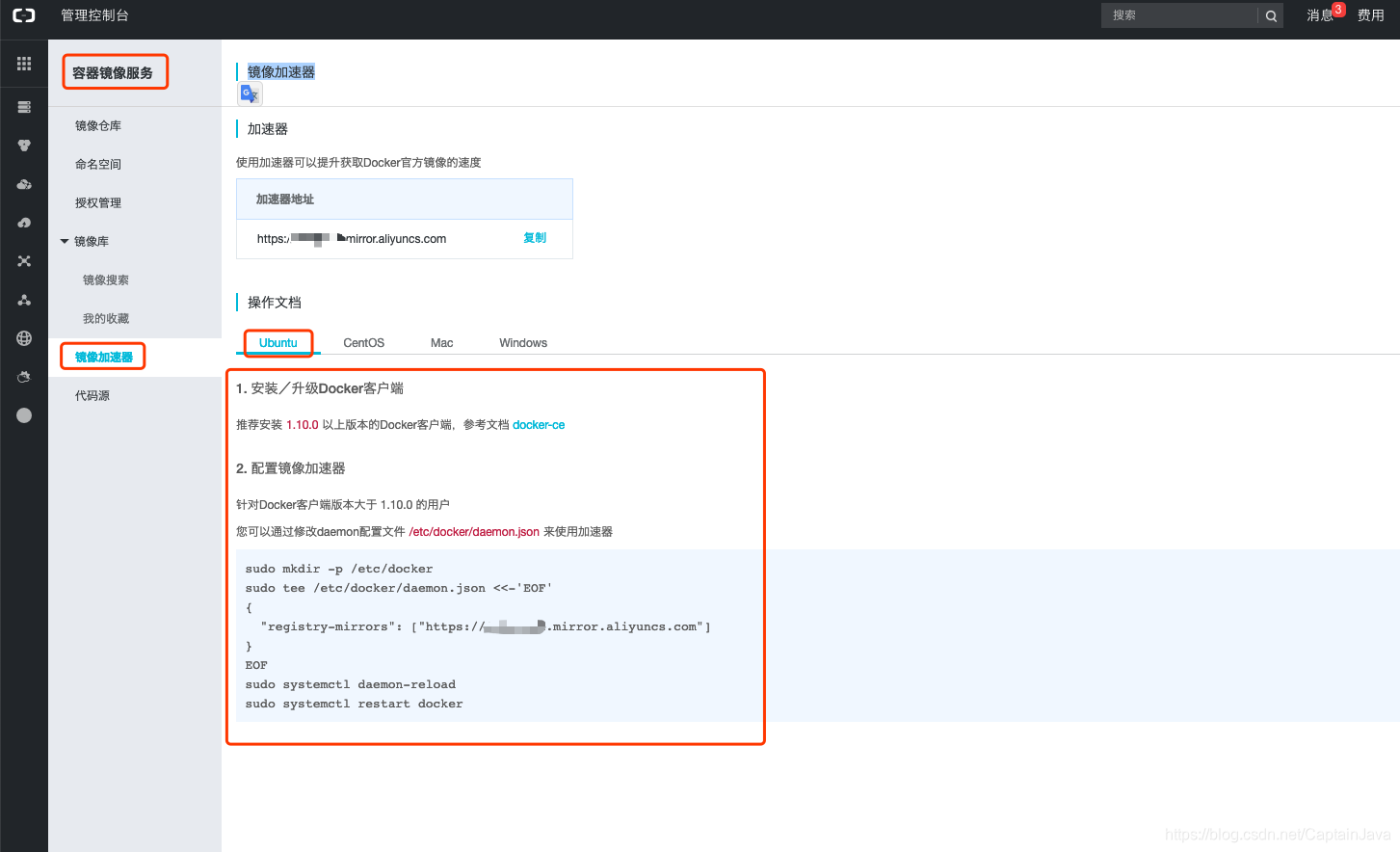1400x852 pixels.
Task: Click the mirror.aliyuncs.com accelerator address text
Action: click(352, 239)
